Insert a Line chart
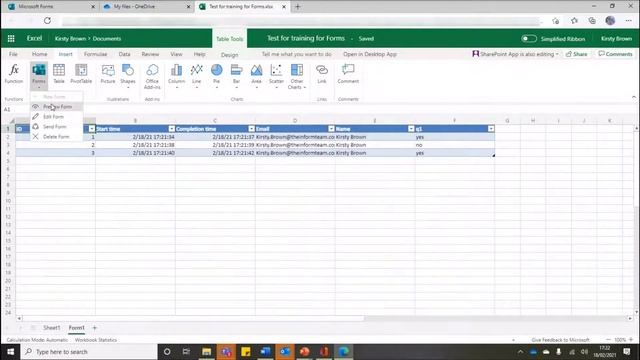Viewport: 640px width, 360px height. (196, 76)
